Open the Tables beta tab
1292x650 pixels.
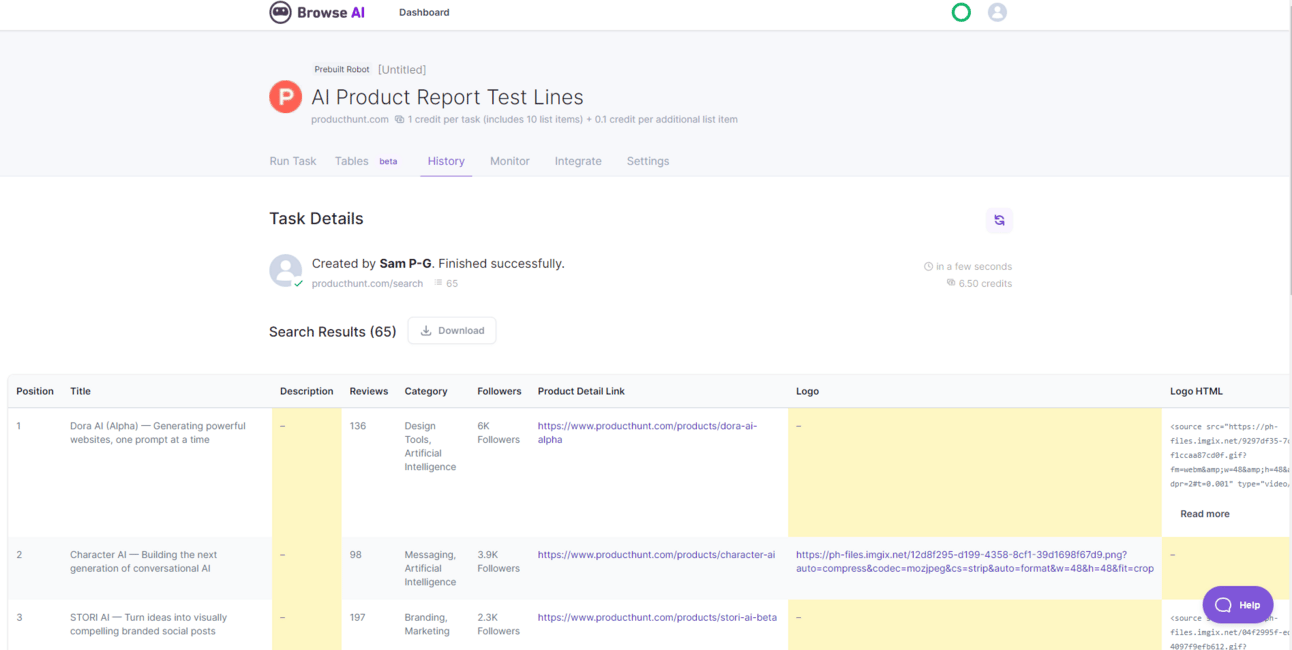(x=366, y=161)
